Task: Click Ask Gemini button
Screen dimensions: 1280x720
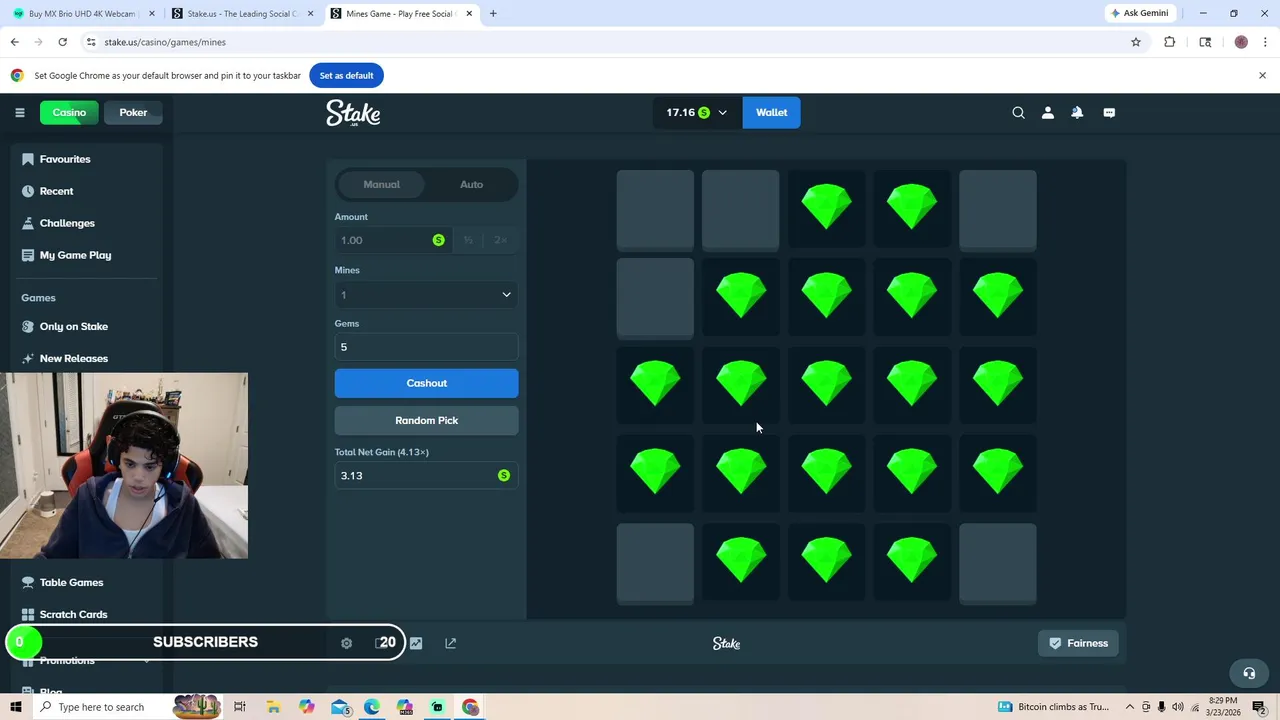Action: (1139, 13)
